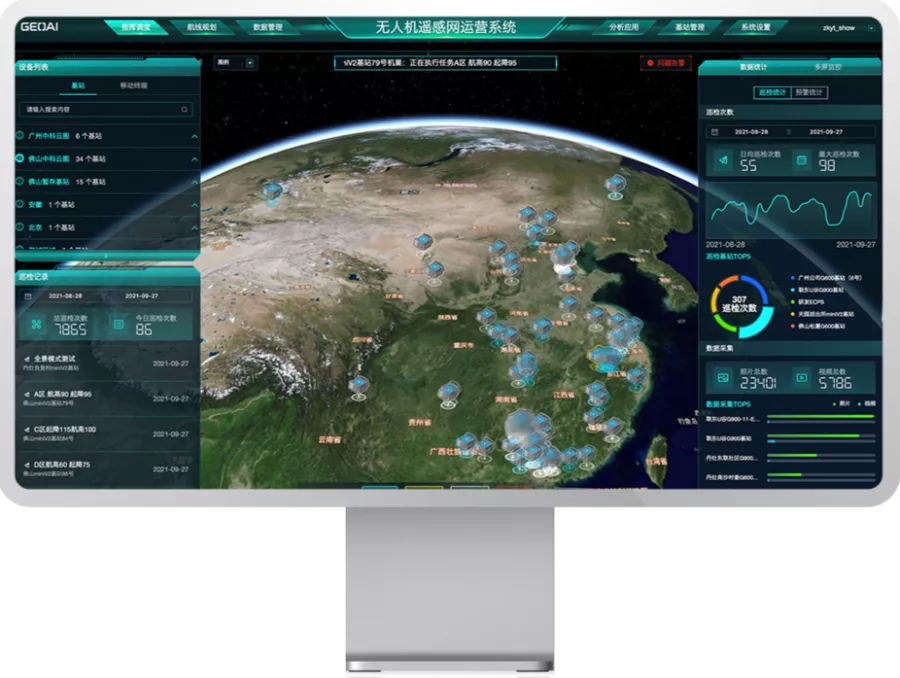
Task: Toggle the 视频 legend in 数据采集TOP5
Action: click(867, 404)
